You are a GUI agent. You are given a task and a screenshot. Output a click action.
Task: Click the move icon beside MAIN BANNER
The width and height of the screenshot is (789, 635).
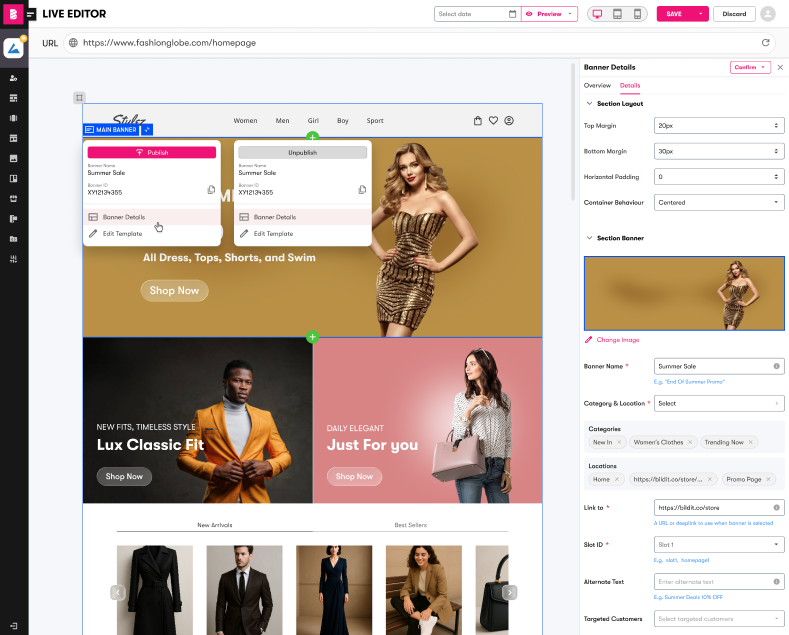(x=147, y=130)
